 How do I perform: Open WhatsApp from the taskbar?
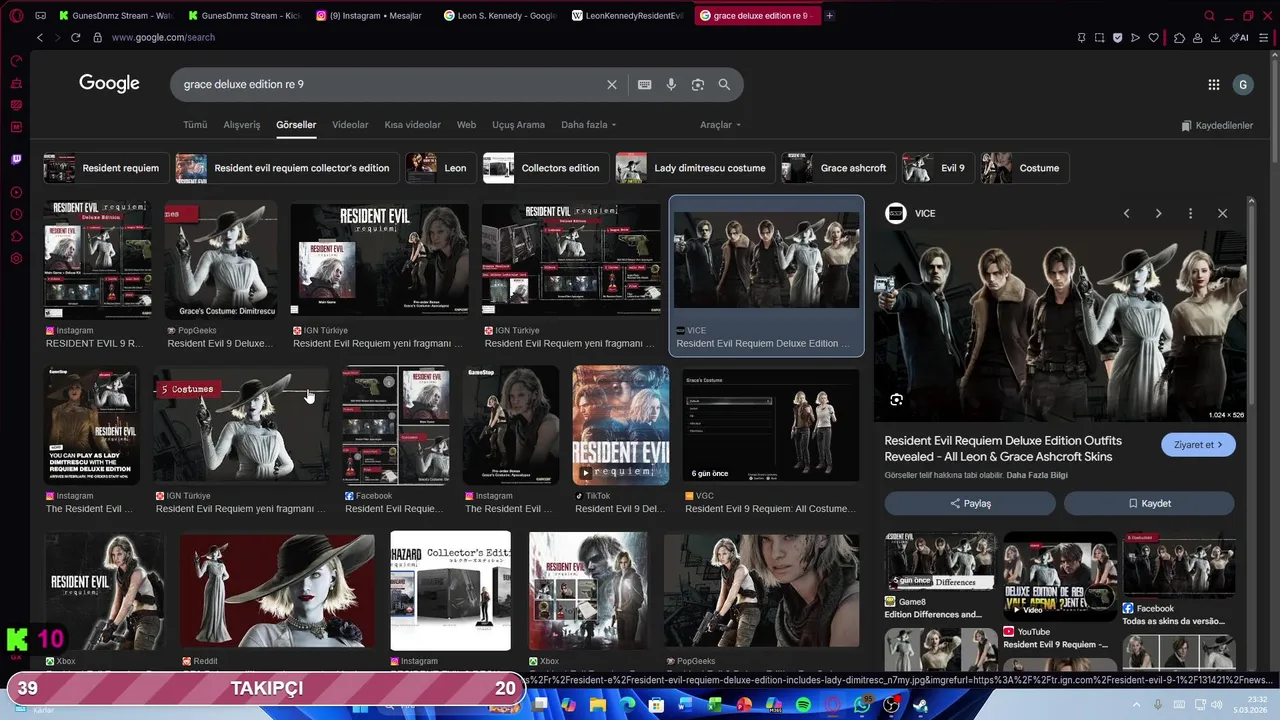tap(862, 705)
